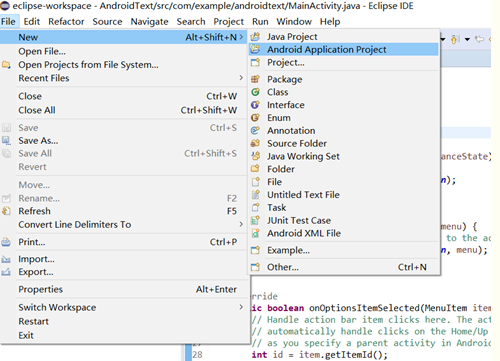Click the Package icon in the submenu
The width and height of the screenshot is (500, 361).
(255, 79)
